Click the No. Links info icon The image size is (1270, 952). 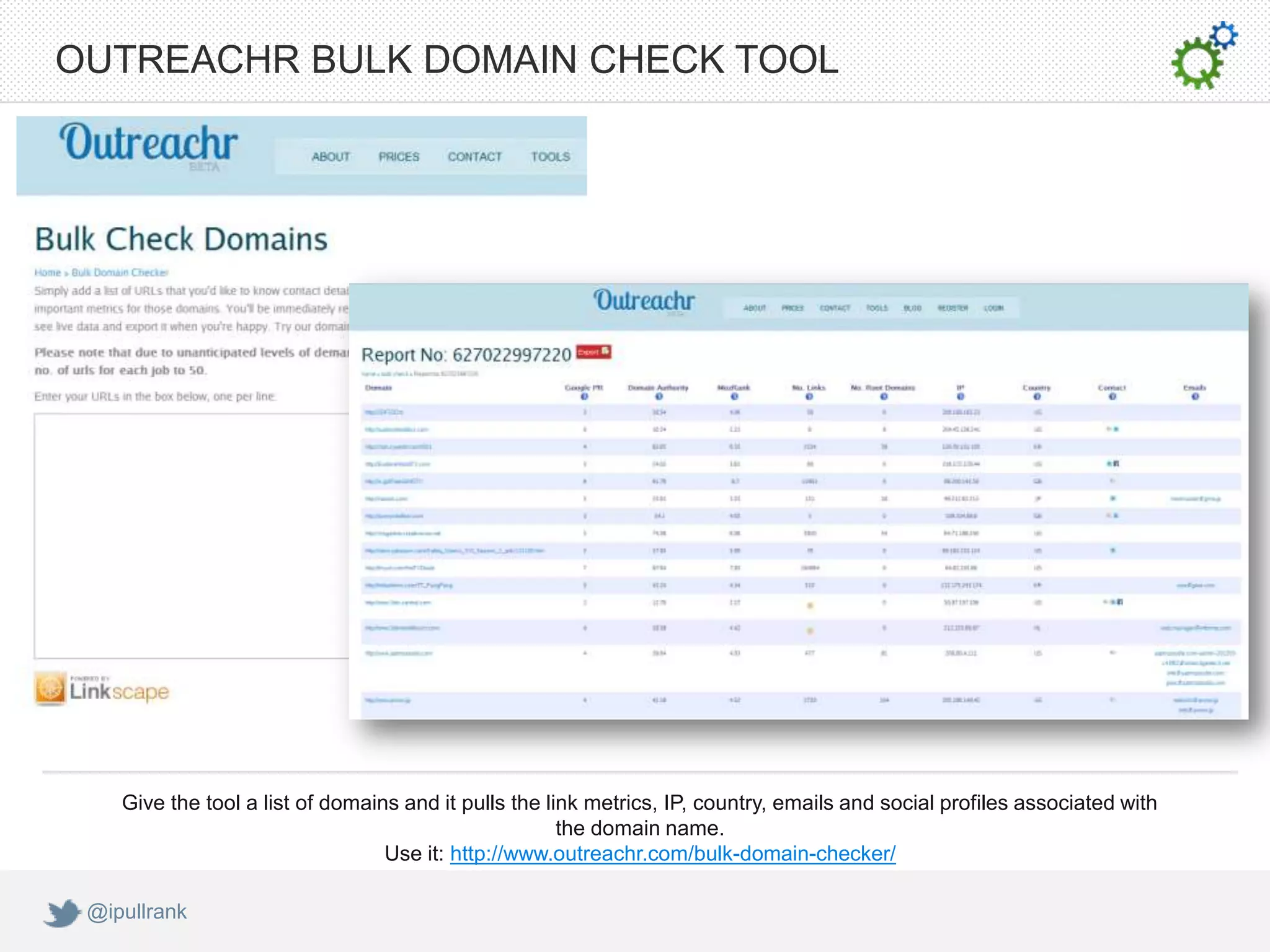[809, 397]
